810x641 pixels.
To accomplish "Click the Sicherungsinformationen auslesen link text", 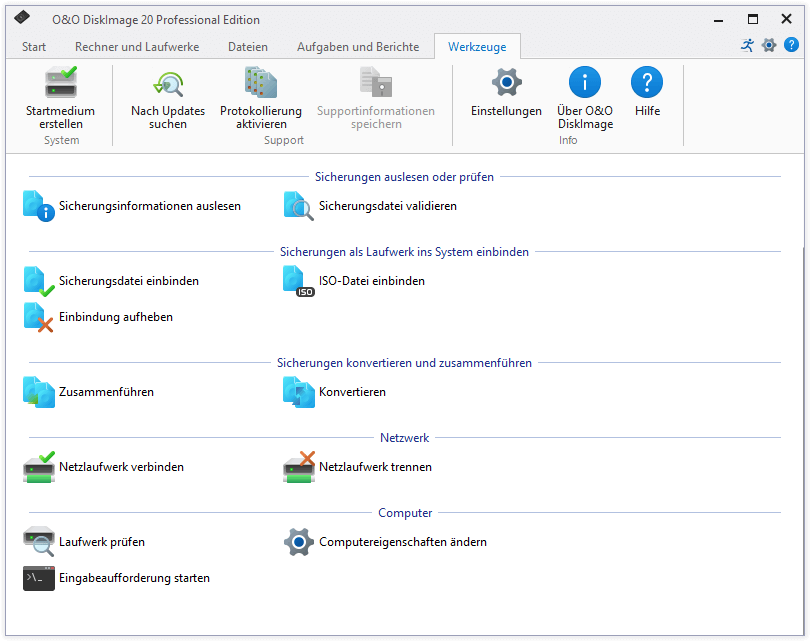I will click(x=150, y=206).
